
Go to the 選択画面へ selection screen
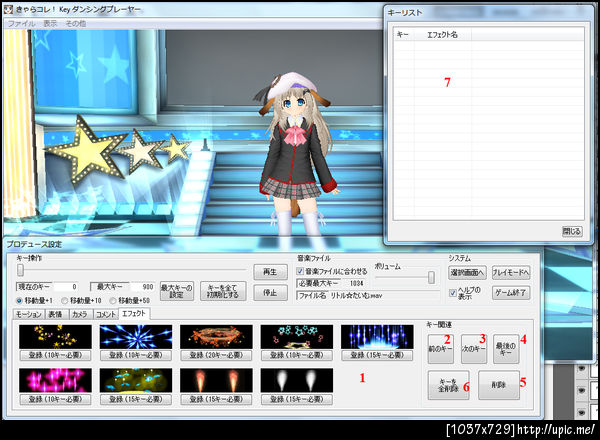[x=467, y=272]
